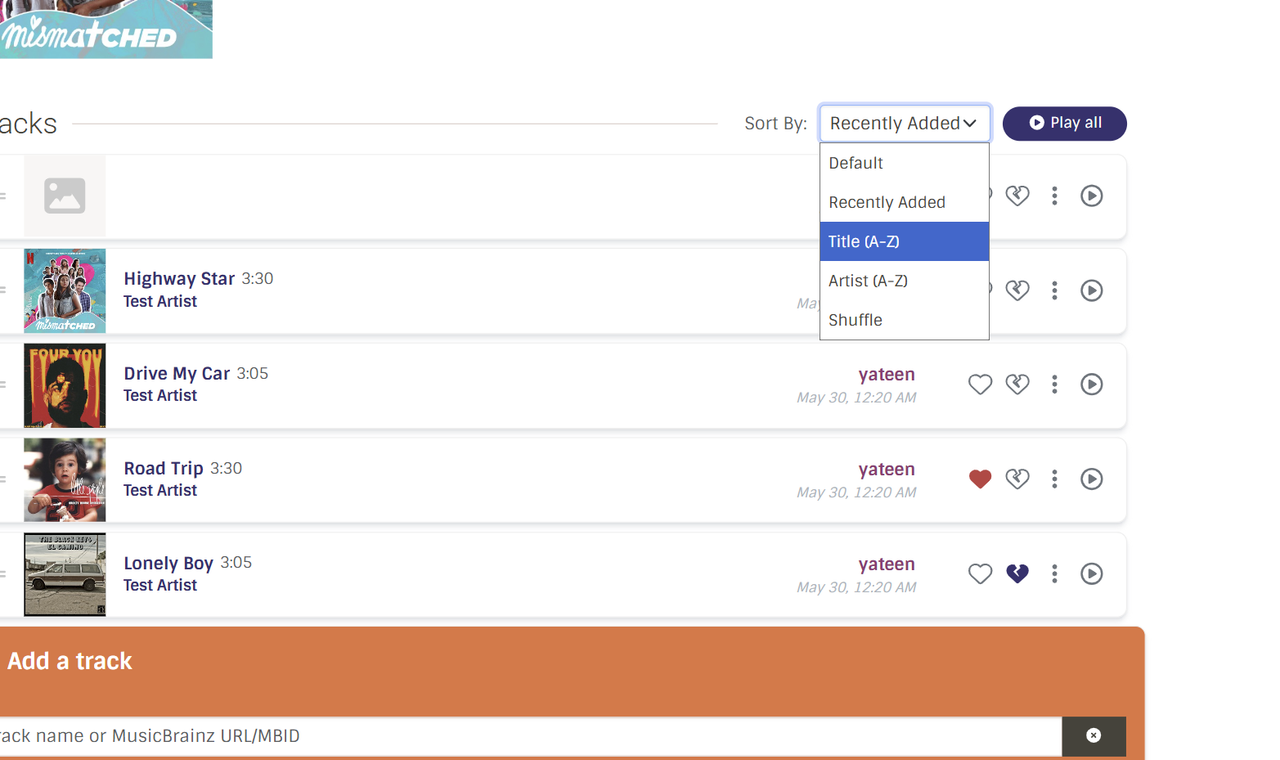
Task: Open more options for Drive My Car
Action: tap(1054, 384)
